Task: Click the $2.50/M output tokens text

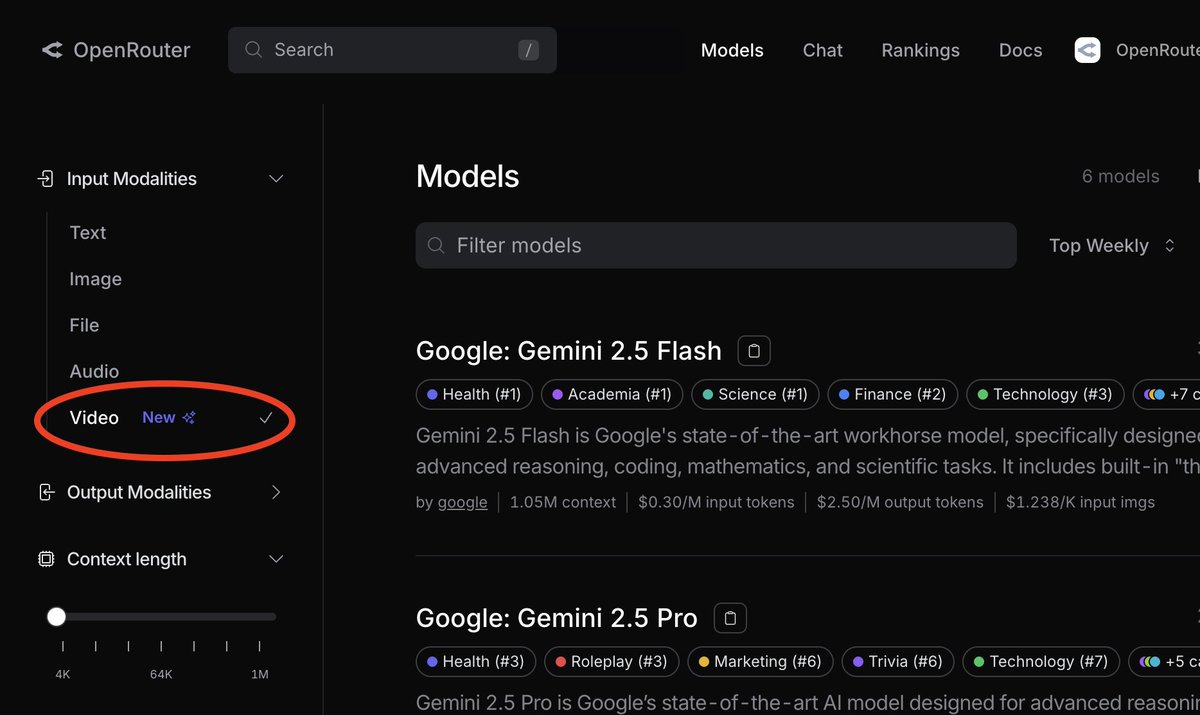Action: 900,502
